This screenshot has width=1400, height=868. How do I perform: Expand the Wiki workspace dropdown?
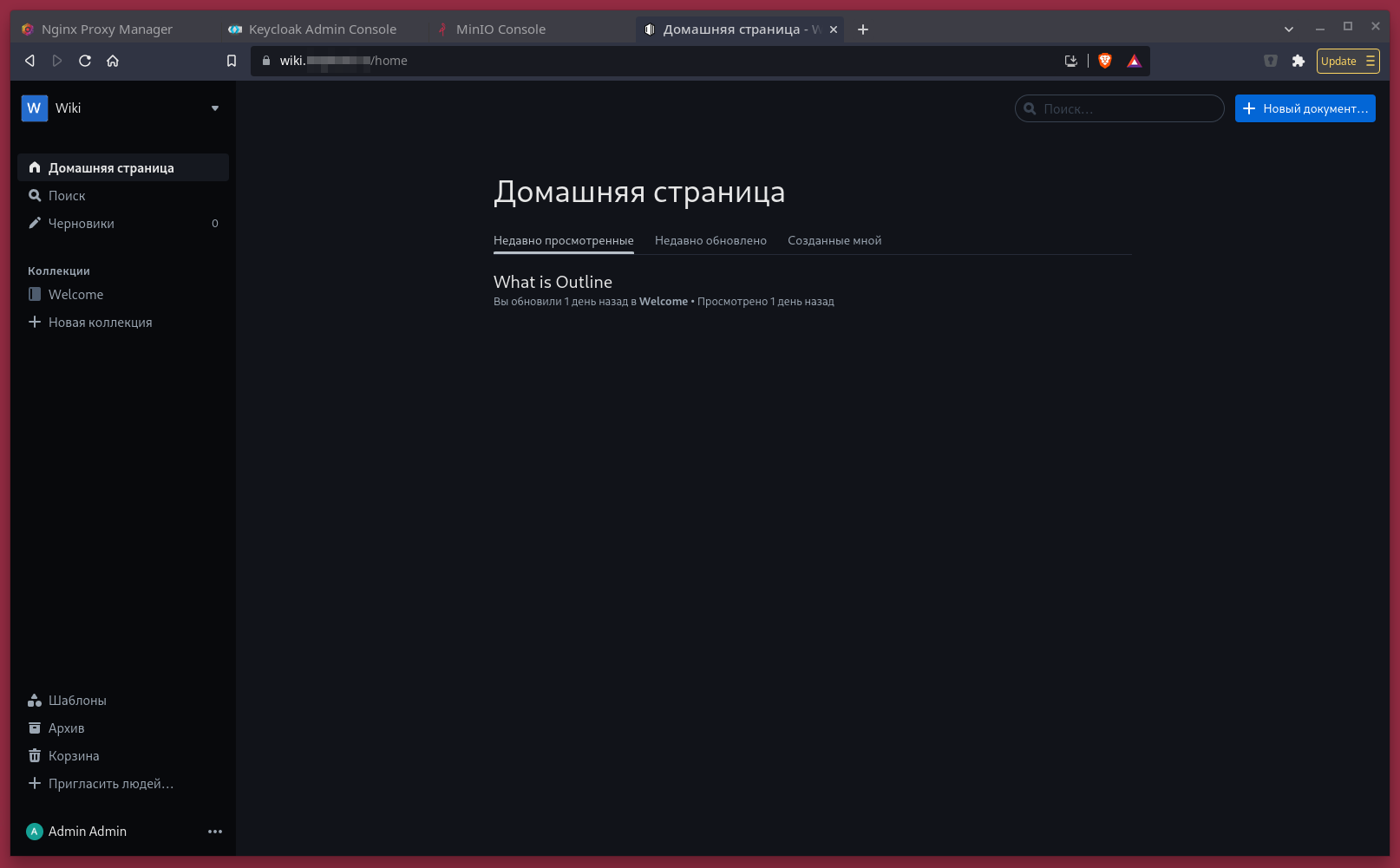tap(215, 108)
